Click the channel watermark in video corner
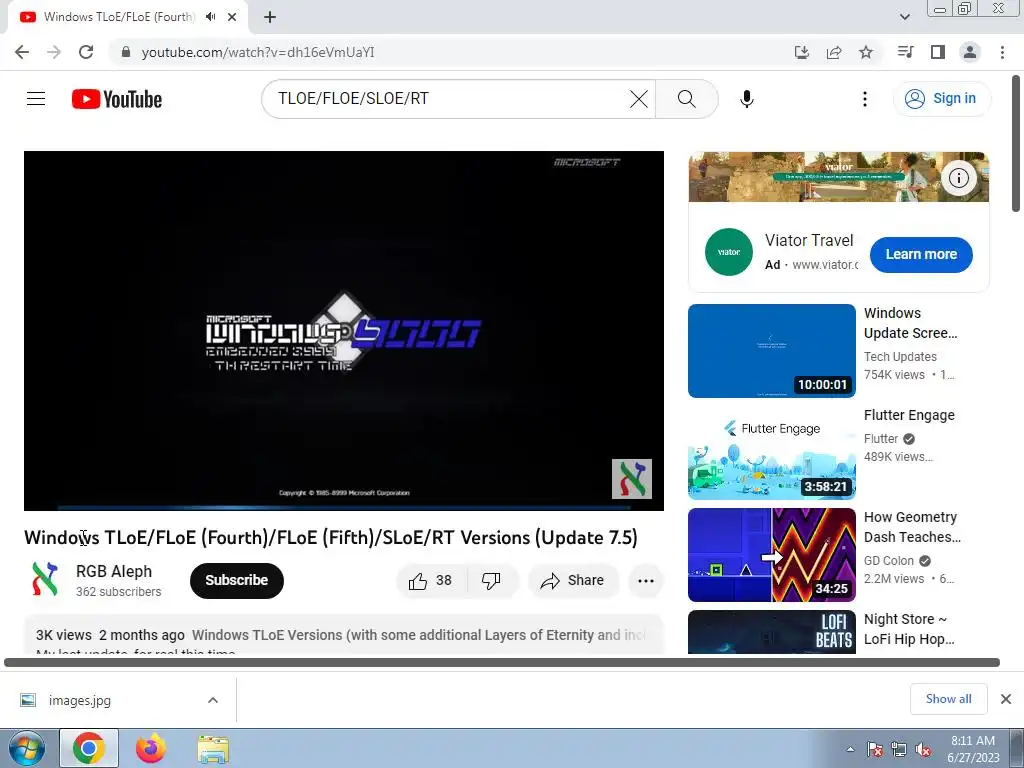This screenshot has height=768, width=1024. click(x=632, y=479)
